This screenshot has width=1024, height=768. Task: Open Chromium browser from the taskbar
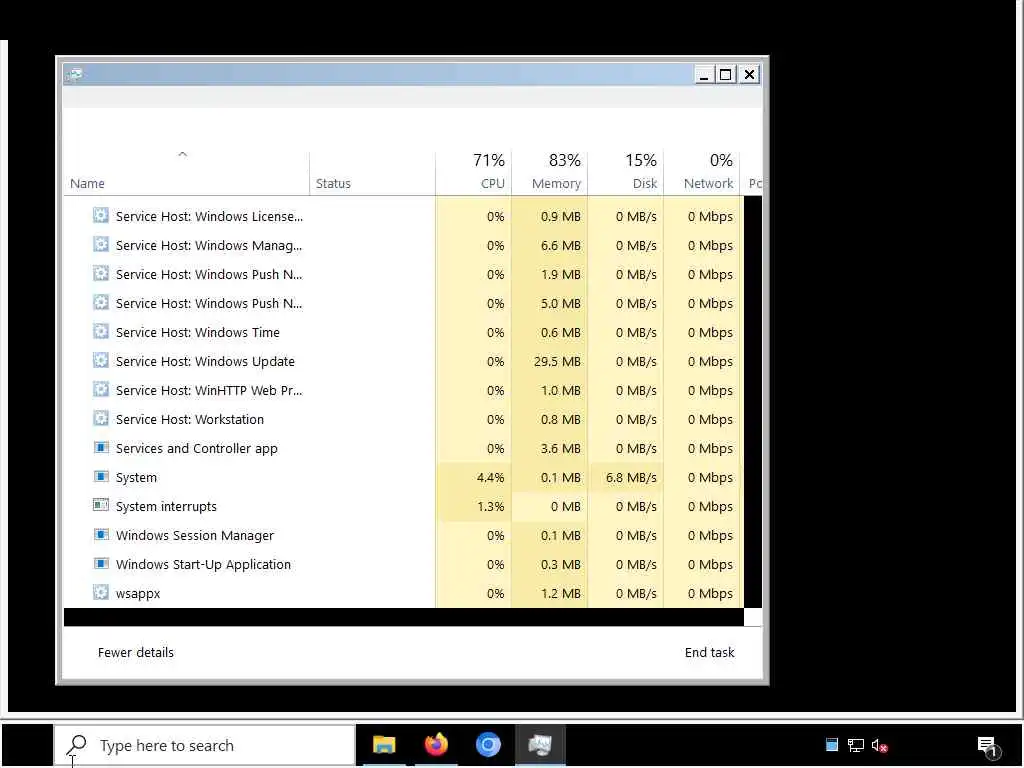(488, 744)
